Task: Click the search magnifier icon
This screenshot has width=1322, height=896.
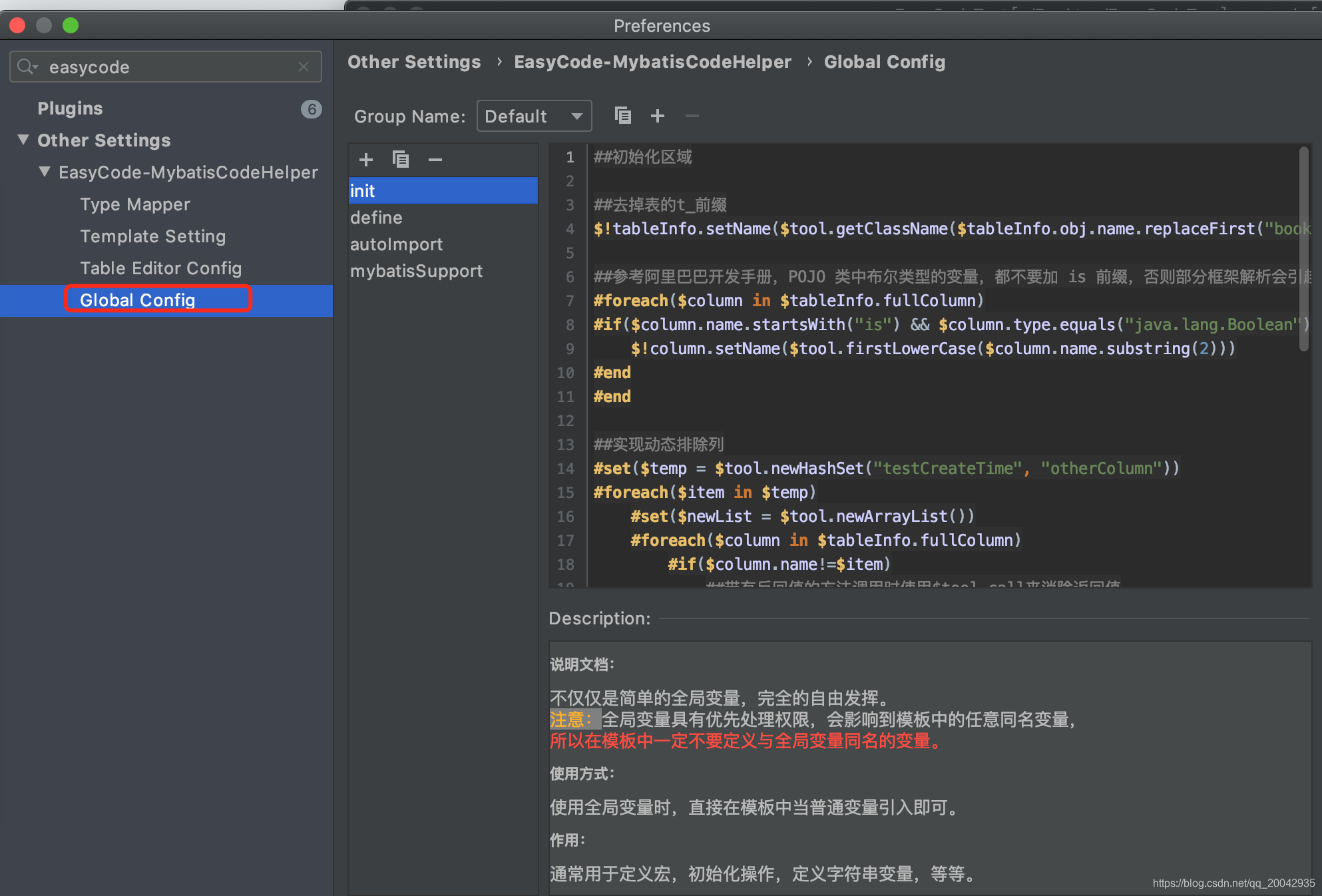Action: (27, 67)
